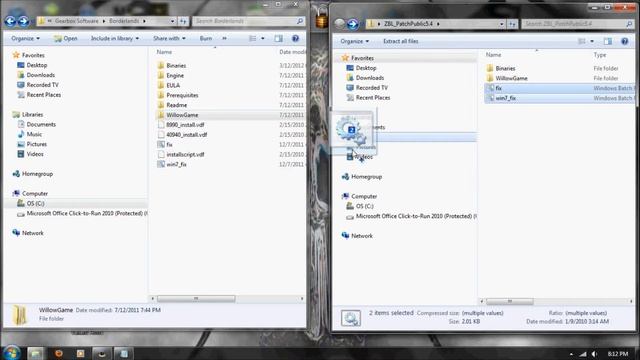640x360 pixels.
Task: Select WillowGame folder in ZBL_PatchPublic window
Action: [x=511, y=78]
